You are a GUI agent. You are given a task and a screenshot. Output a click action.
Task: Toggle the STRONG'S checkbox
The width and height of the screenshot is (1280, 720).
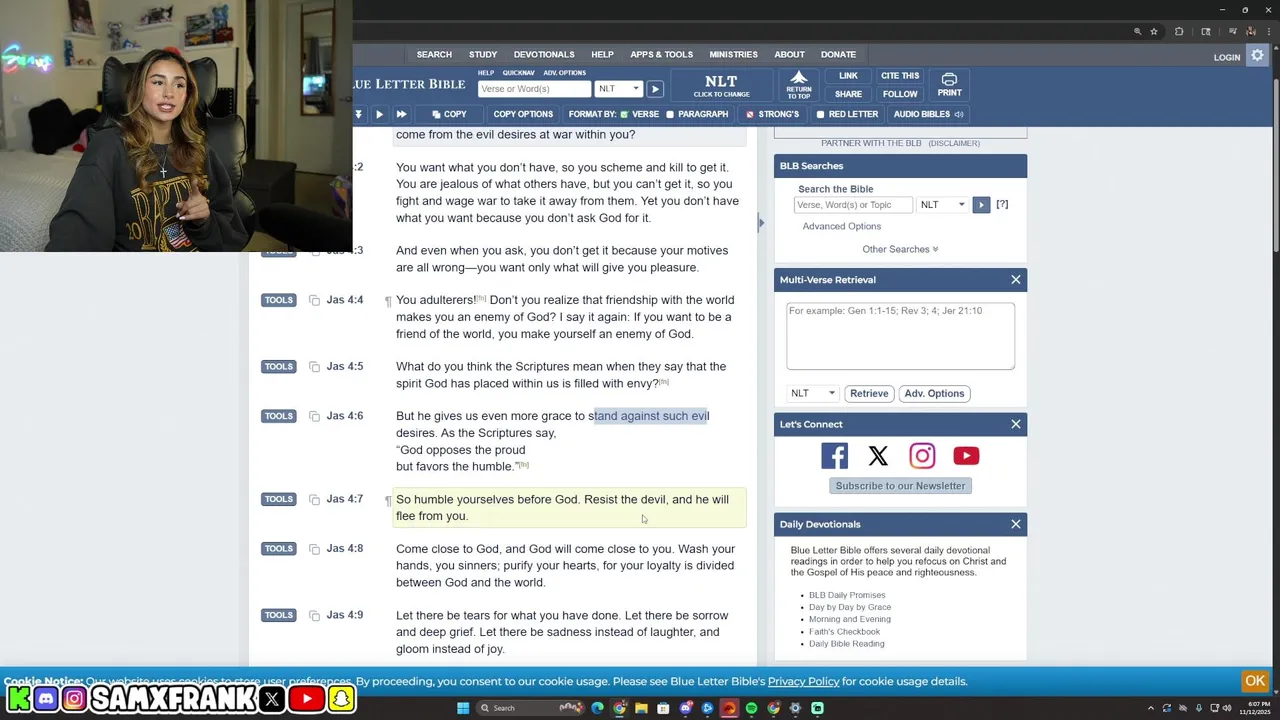click(750, 114)
